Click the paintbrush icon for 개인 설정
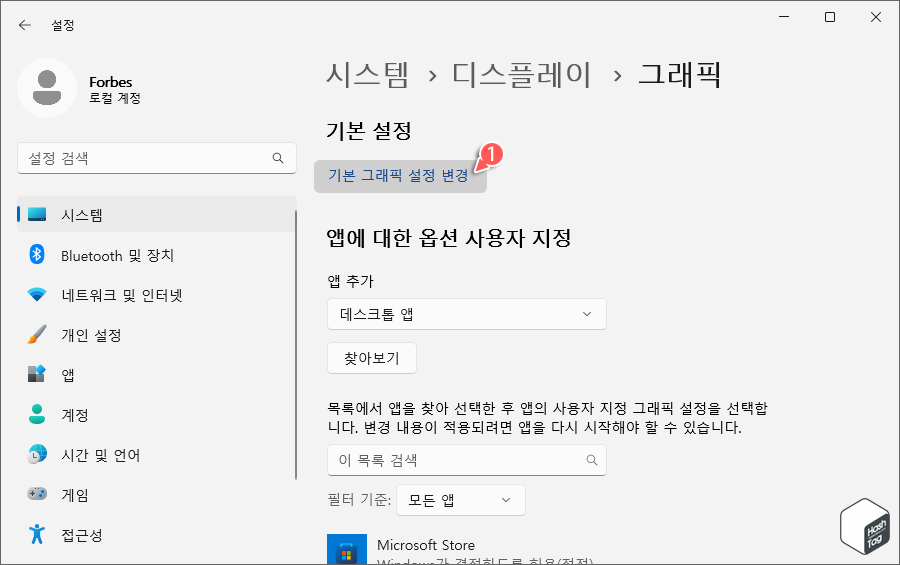This screenshot has width=900, height=565. point(37,335)
